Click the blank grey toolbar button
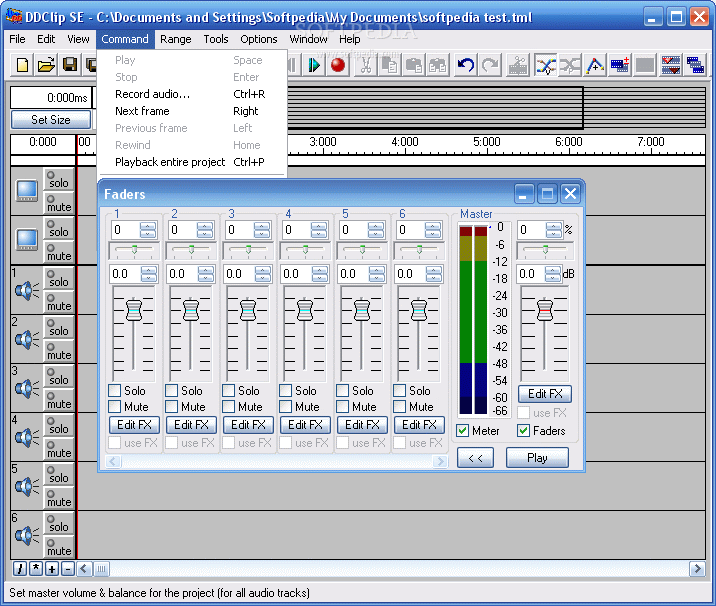 (645, 65)
